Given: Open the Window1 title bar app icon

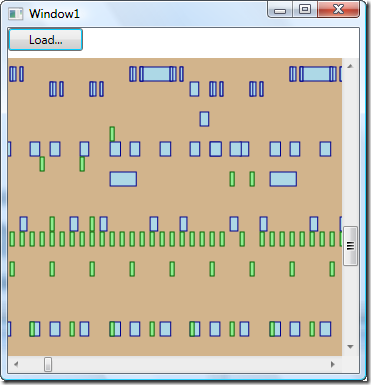Looking at the screenshot, I should pos(16,14).
